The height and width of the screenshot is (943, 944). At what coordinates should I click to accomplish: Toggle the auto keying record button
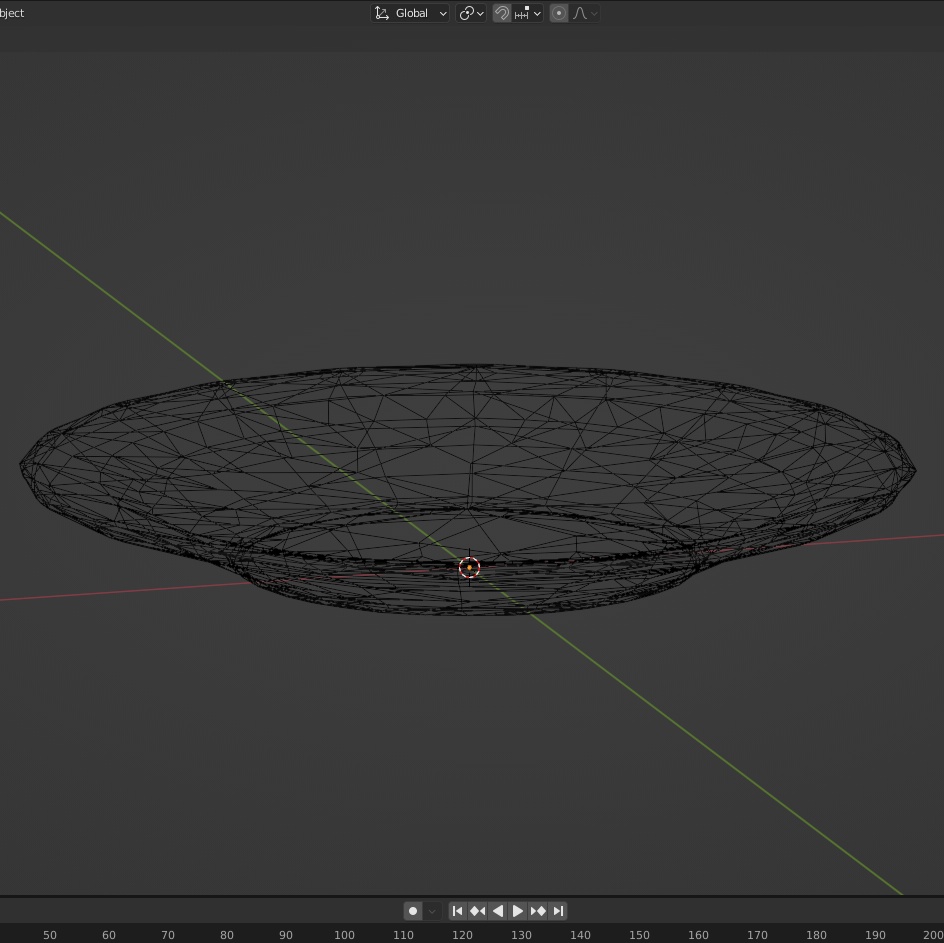click(x=412, y=911)
